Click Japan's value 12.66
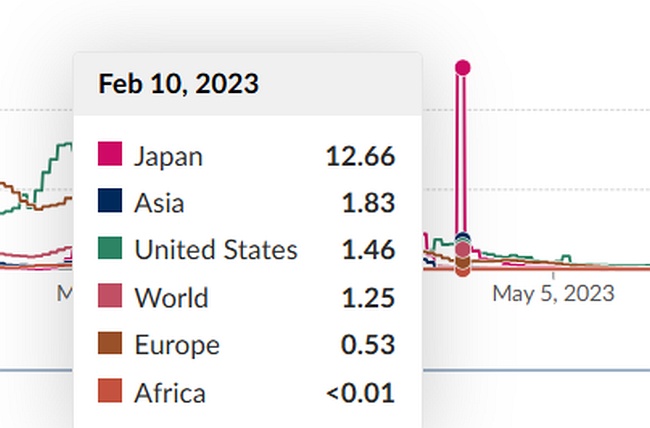This screenshot has width=650, height=428. pyautogui.click(x=360, y=156)
